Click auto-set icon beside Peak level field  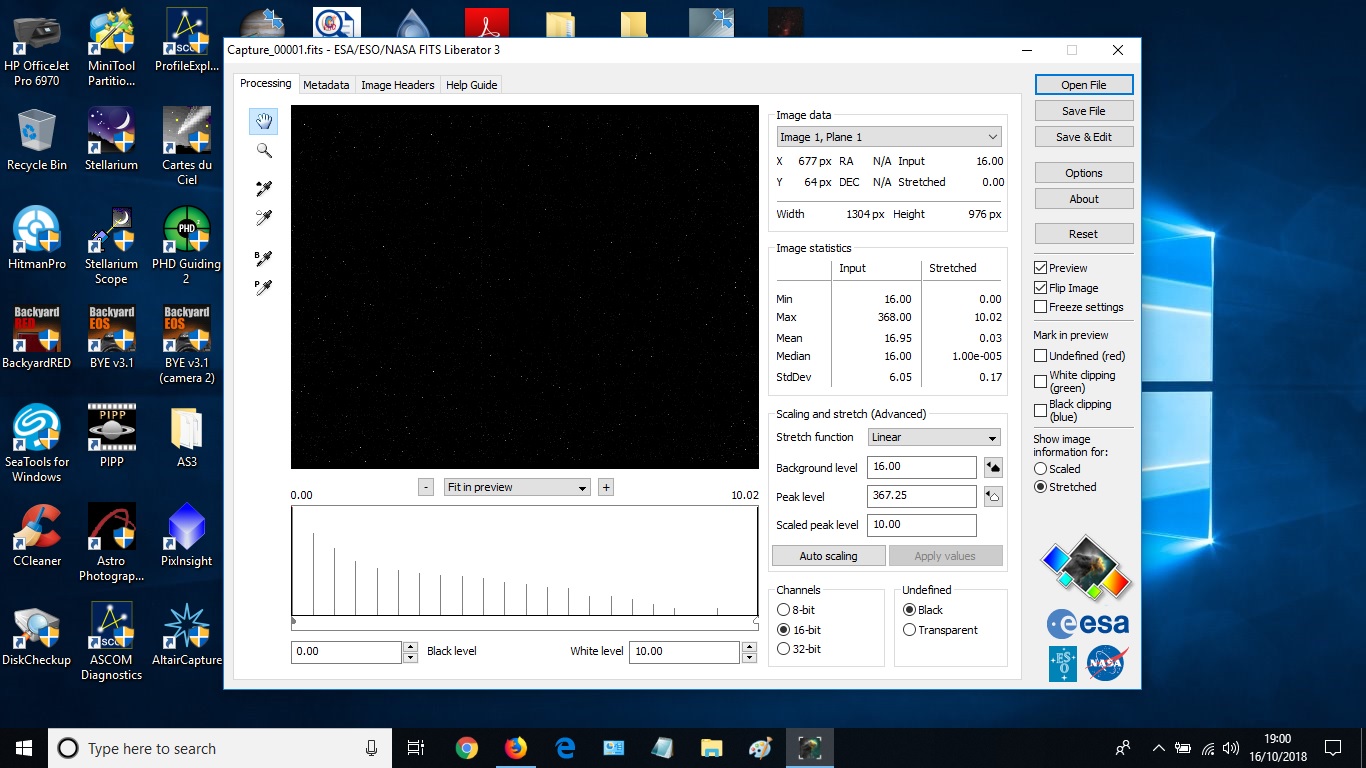(993, 496)
